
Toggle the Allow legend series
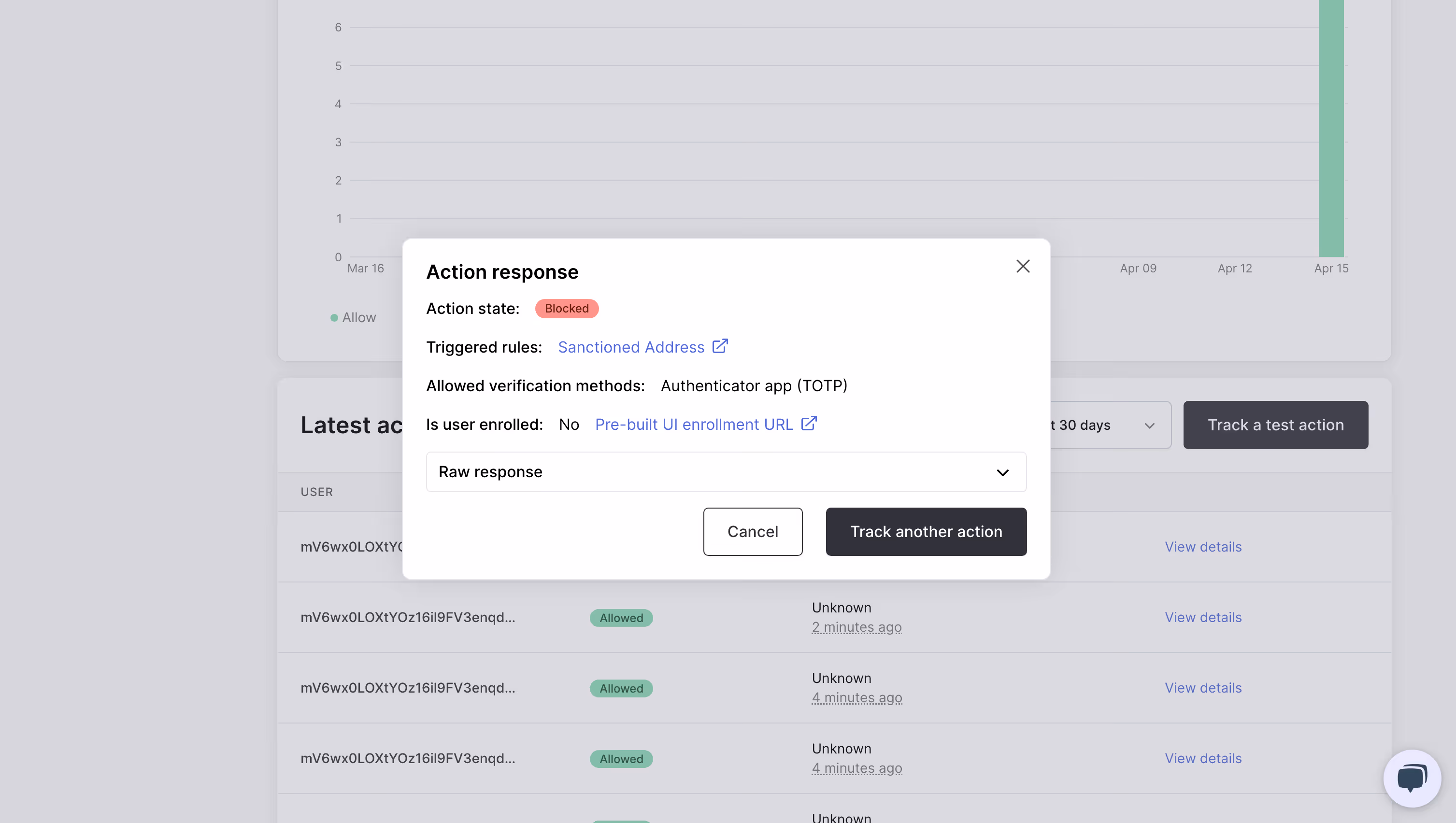click(x=353, y=317)
